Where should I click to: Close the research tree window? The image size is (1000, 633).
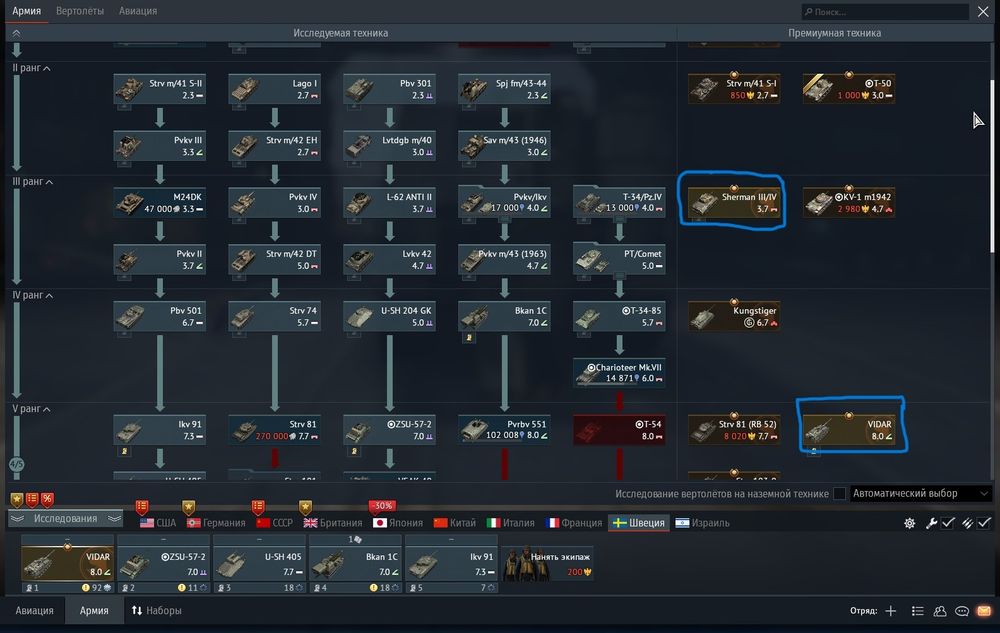click(x=983, y=11)
